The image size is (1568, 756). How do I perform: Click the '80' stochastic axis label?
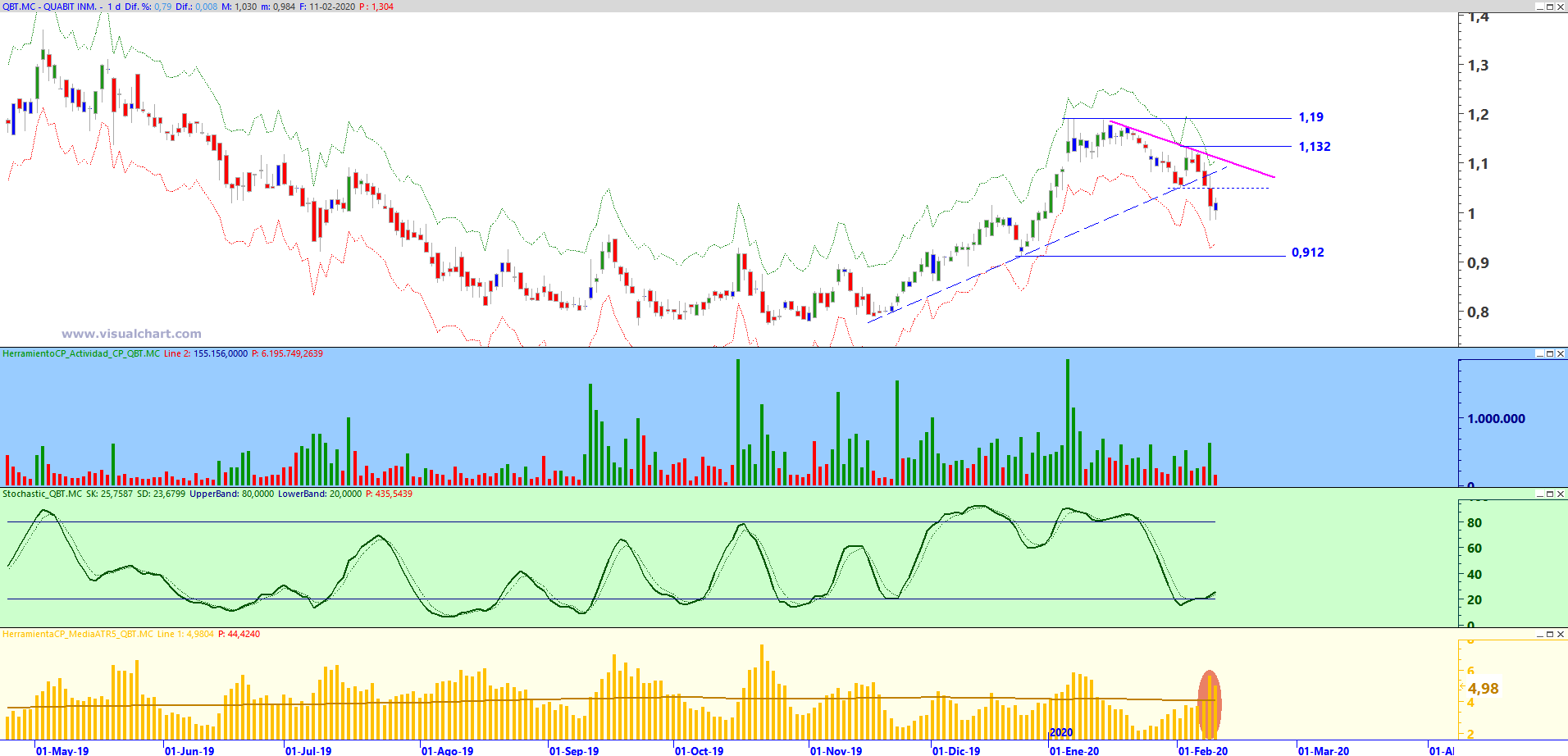1475,523
